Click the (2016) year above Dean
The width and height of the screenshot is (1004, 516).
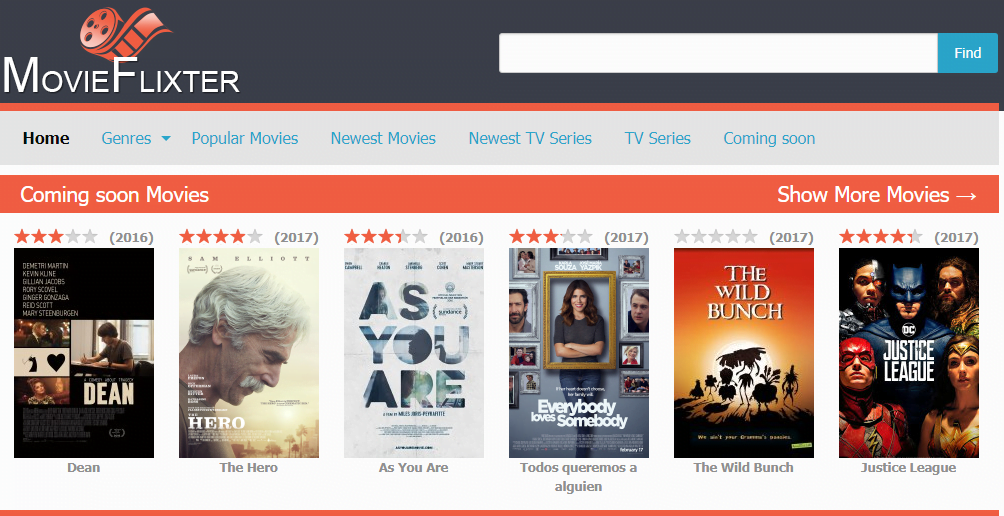coord(131,238)
